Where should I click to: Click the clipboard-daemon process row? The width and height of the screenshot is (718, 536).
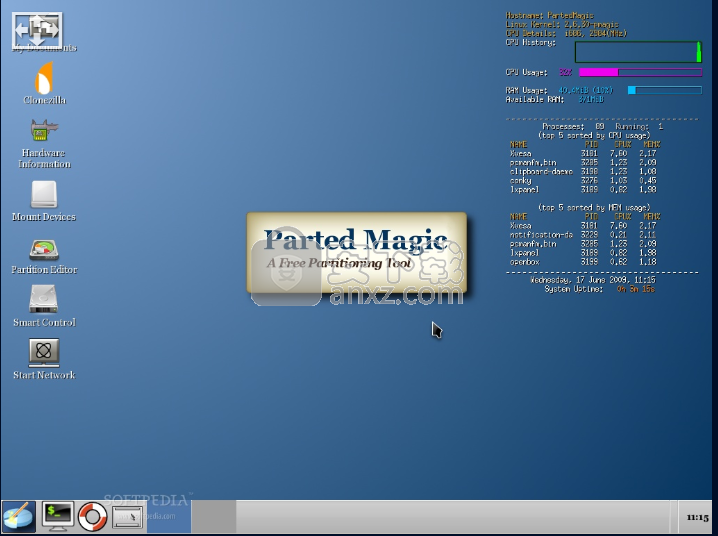583,172
